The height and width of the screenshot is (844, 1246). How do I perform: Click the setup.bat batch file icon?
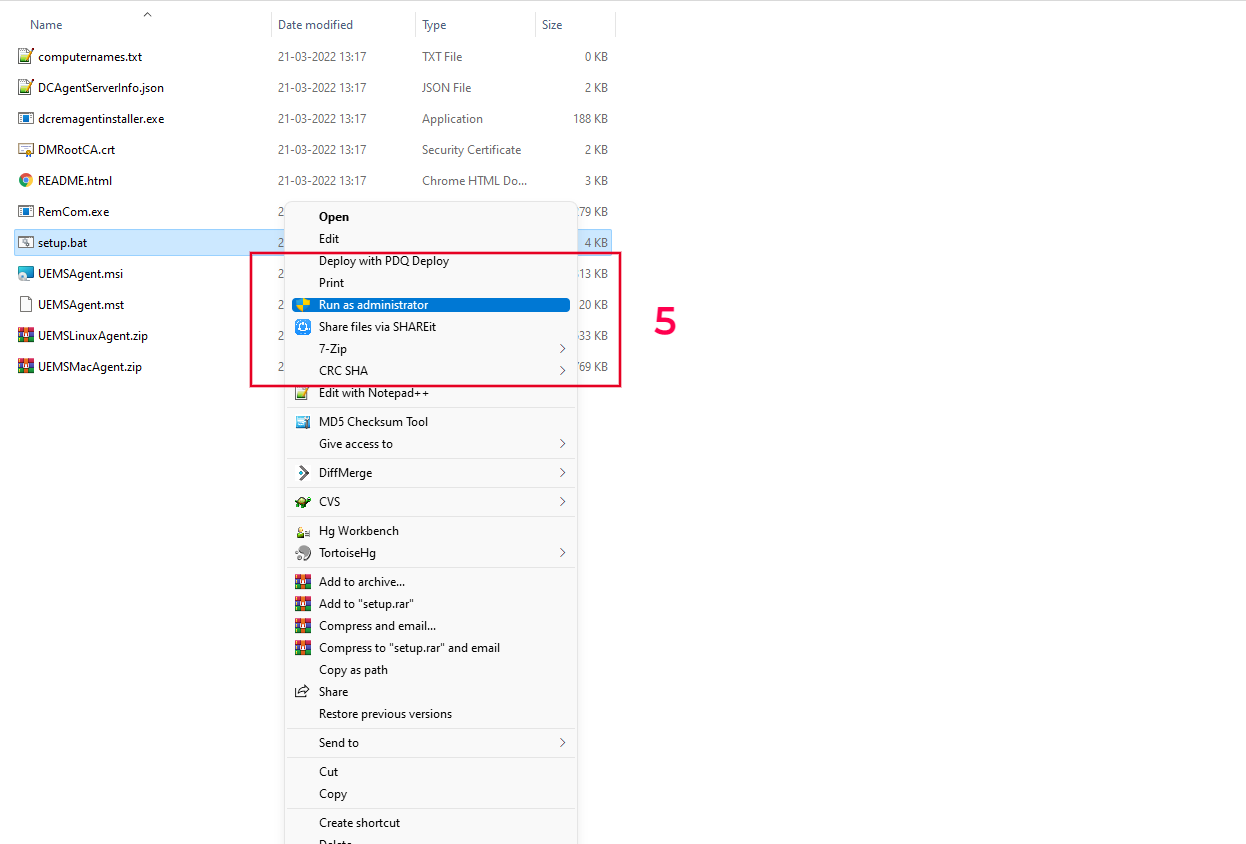click(x=26, y=243)
